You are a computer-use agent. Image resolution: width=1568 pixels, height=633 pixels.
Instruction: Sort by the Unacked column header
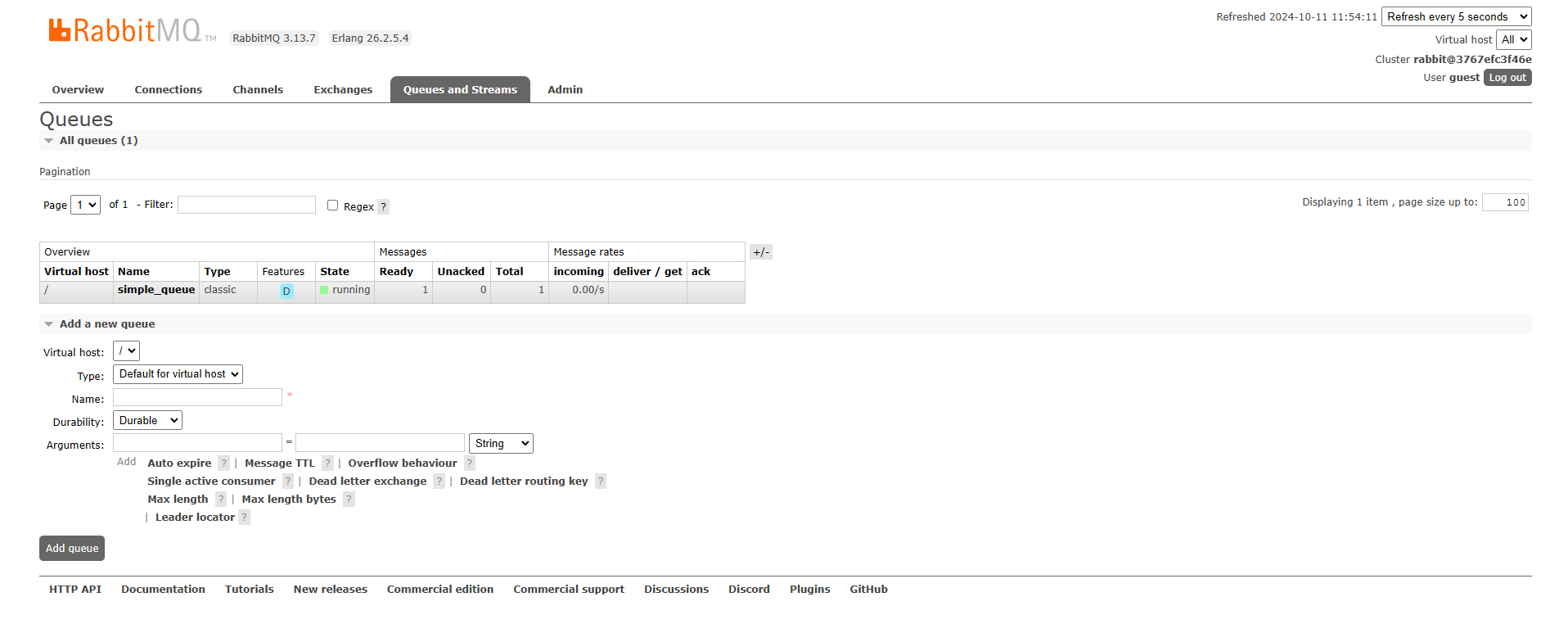click(461, 272)
